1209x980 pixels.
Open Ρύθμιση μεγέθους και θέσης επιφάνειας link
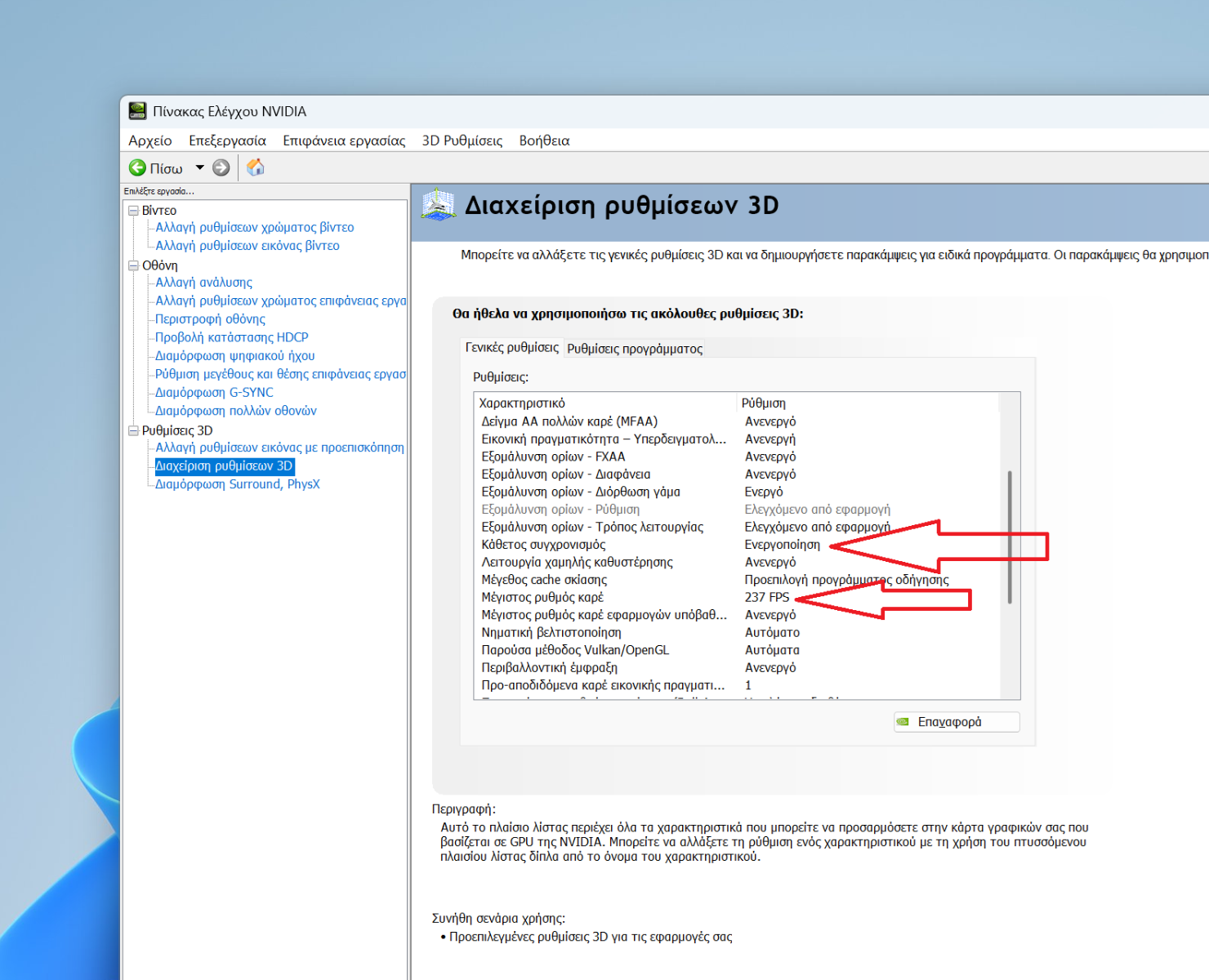tap(281, 374)
